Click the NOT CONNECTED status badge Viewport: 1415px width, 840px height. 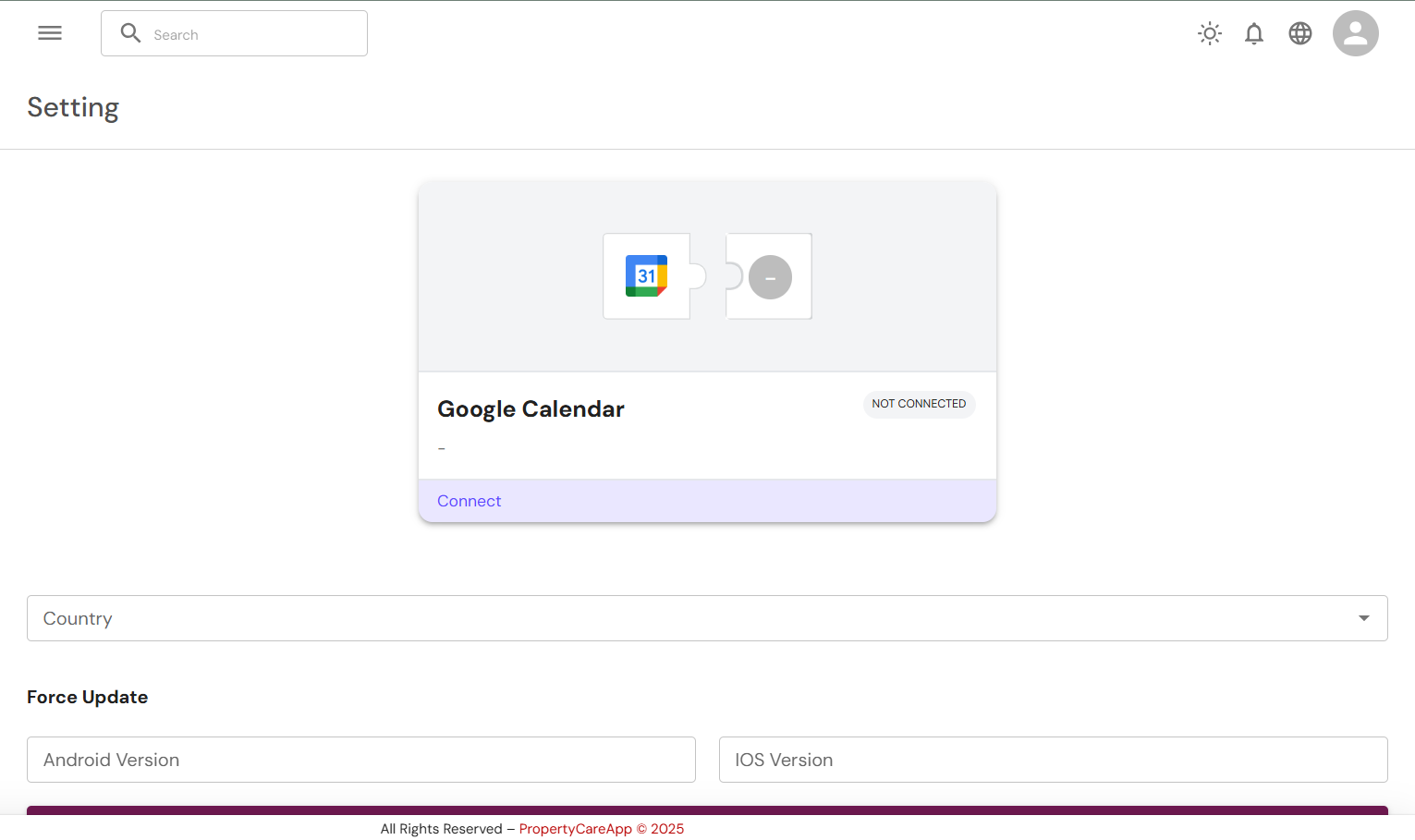919,405
